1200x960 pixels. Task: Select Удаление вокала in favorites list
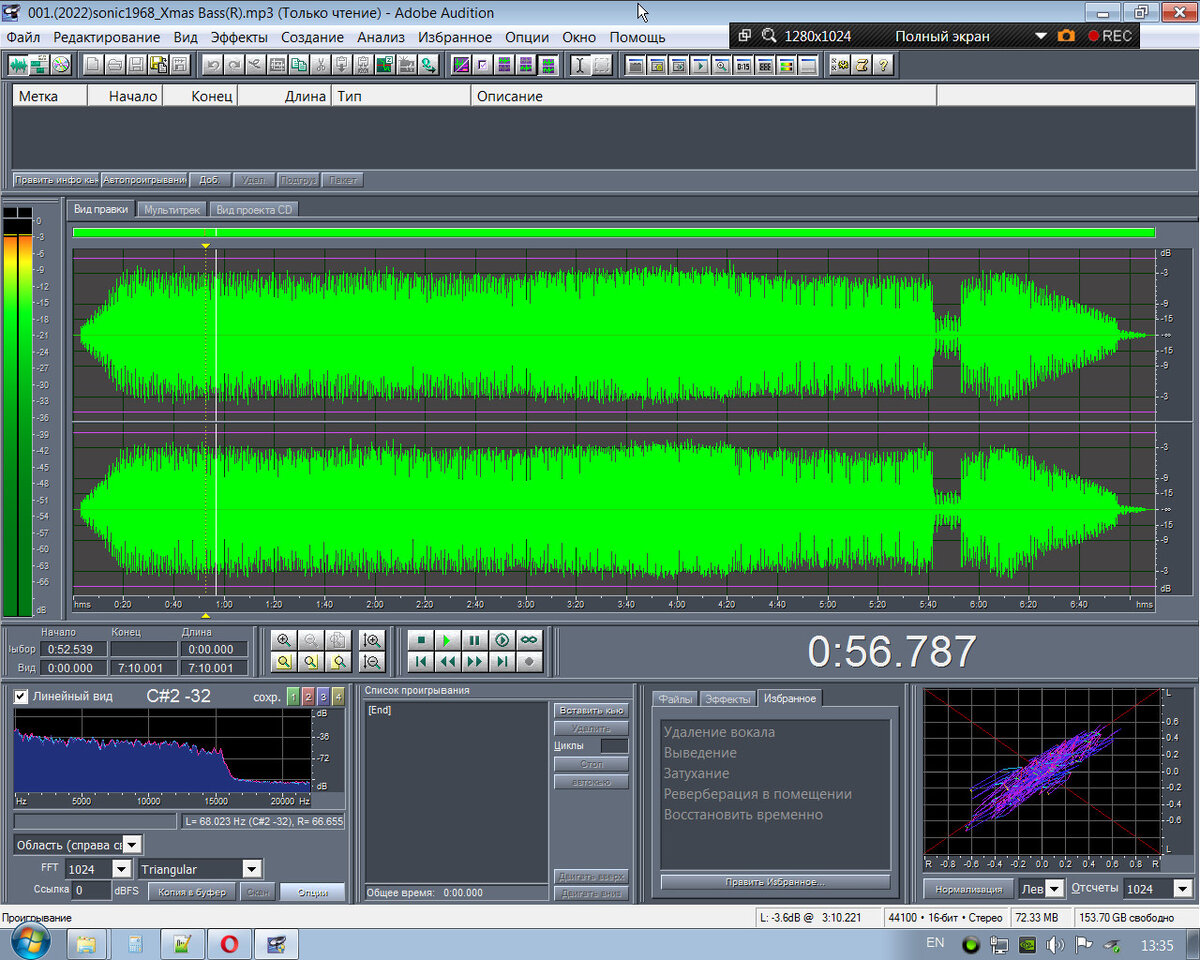point(719,732)
